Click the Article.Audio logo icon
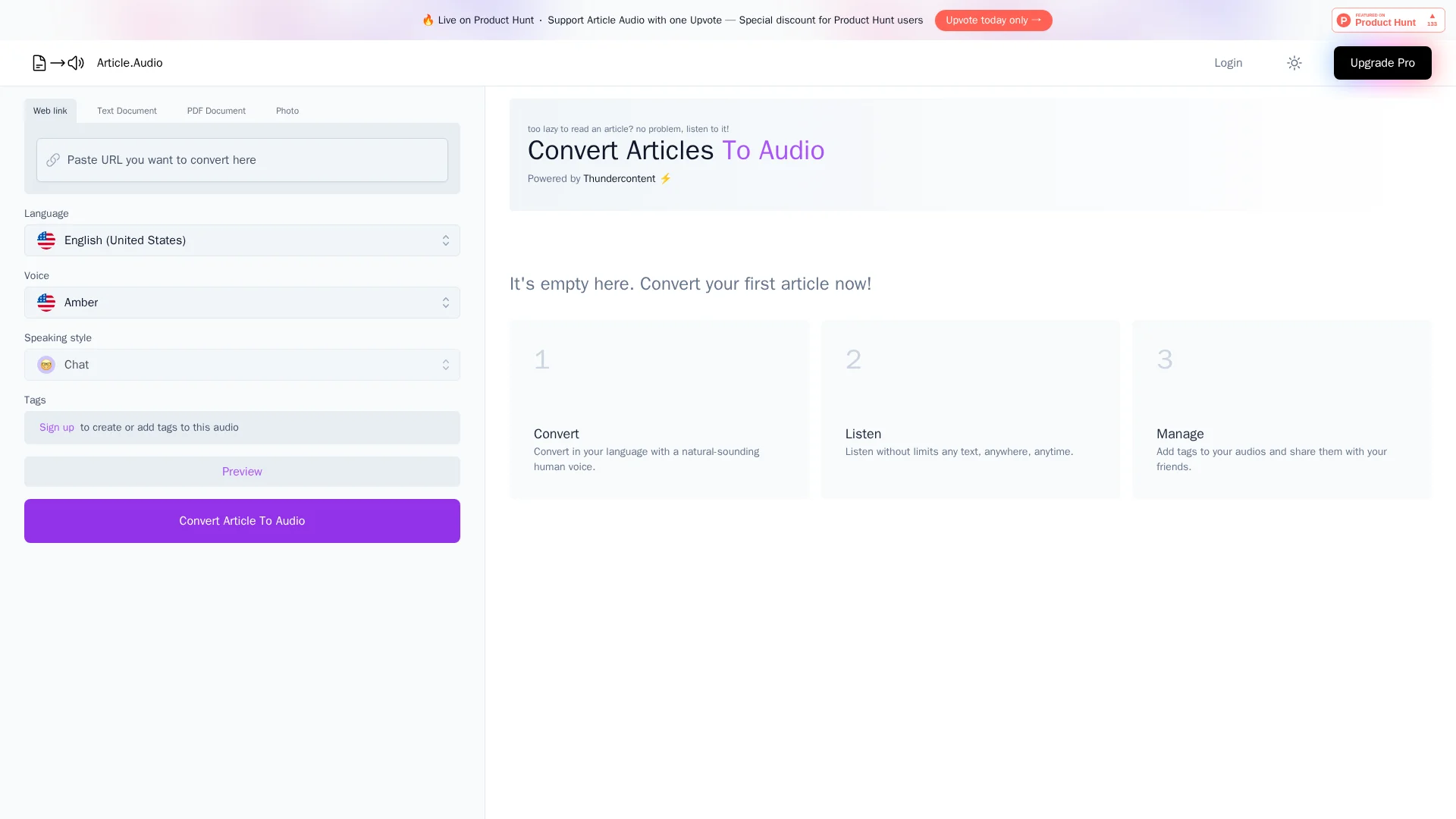This screenshot has height=819, width=1456. click(x=58, y=63)
